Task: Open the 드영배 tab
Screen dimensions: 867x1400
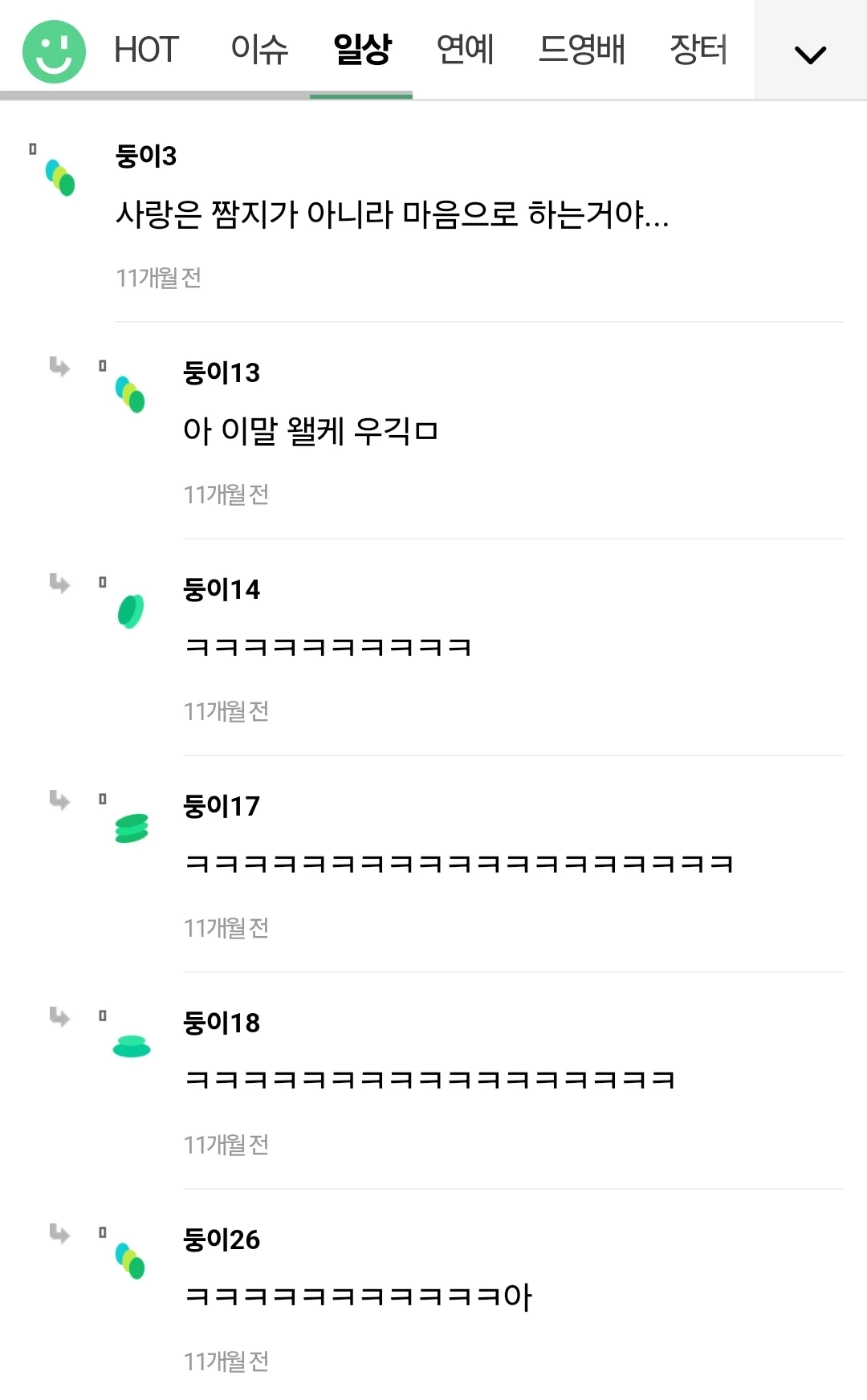Action: point(581,50)
